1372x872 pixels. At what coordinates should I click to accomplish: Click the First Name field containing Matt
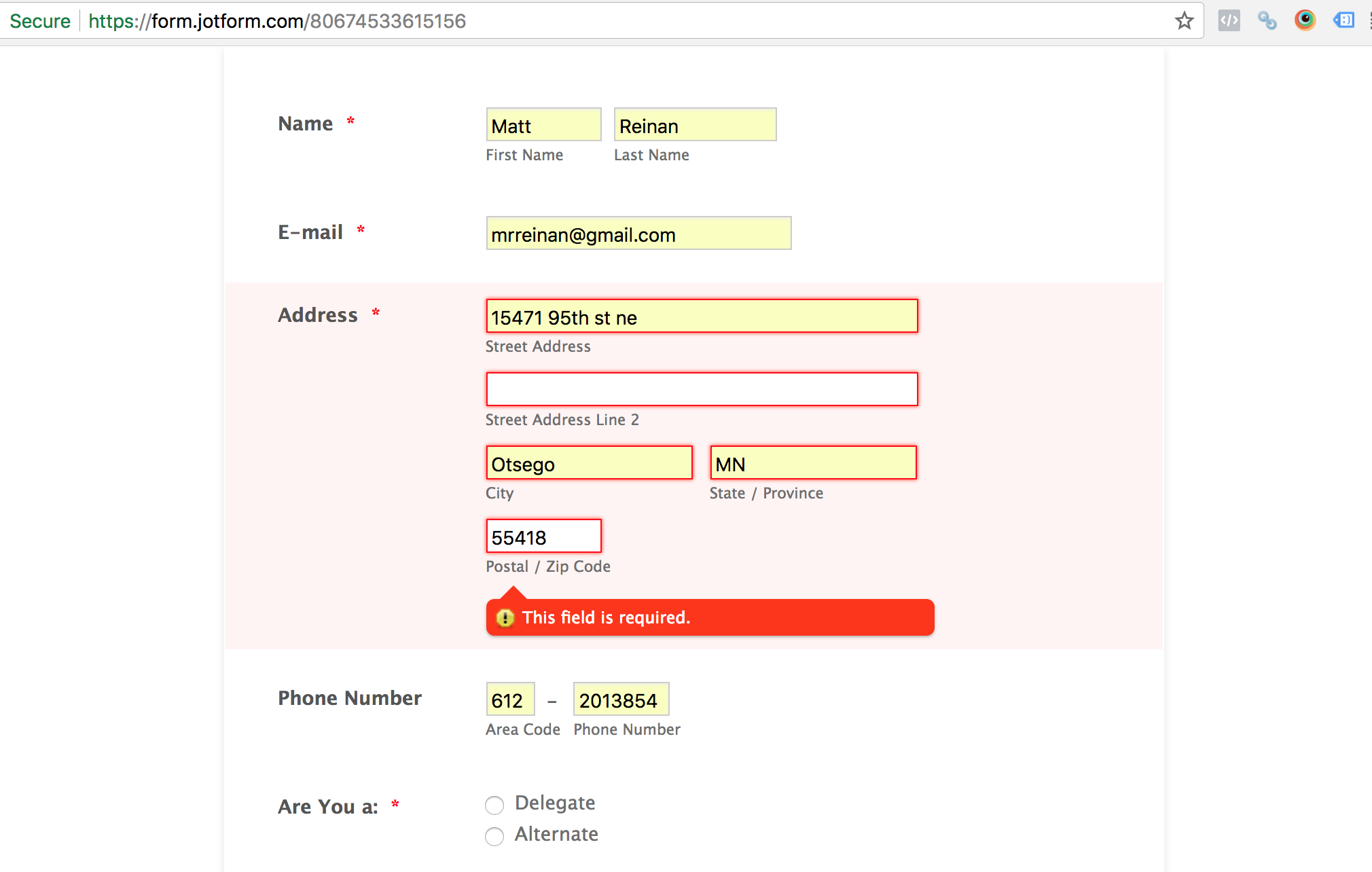click(543, 125)
